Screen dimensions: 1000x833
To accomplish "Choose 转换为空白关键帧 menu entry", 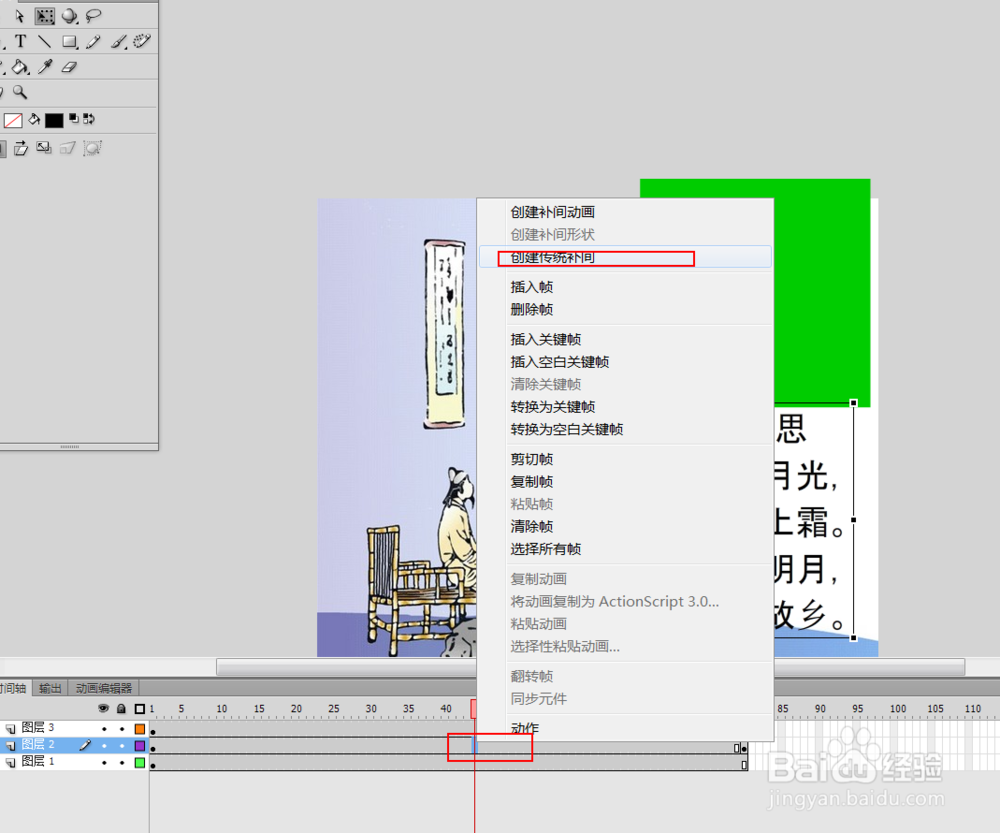I will 625,429.
